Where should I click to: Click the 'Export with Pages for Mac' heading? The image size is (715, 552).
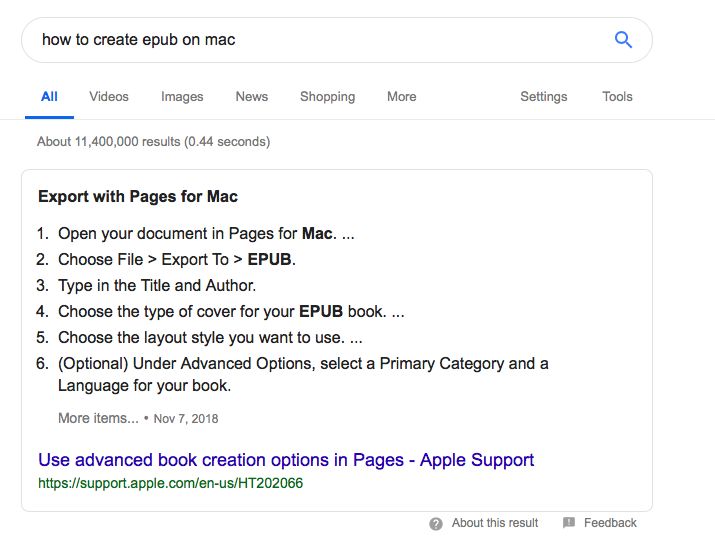tap(138, 197)
